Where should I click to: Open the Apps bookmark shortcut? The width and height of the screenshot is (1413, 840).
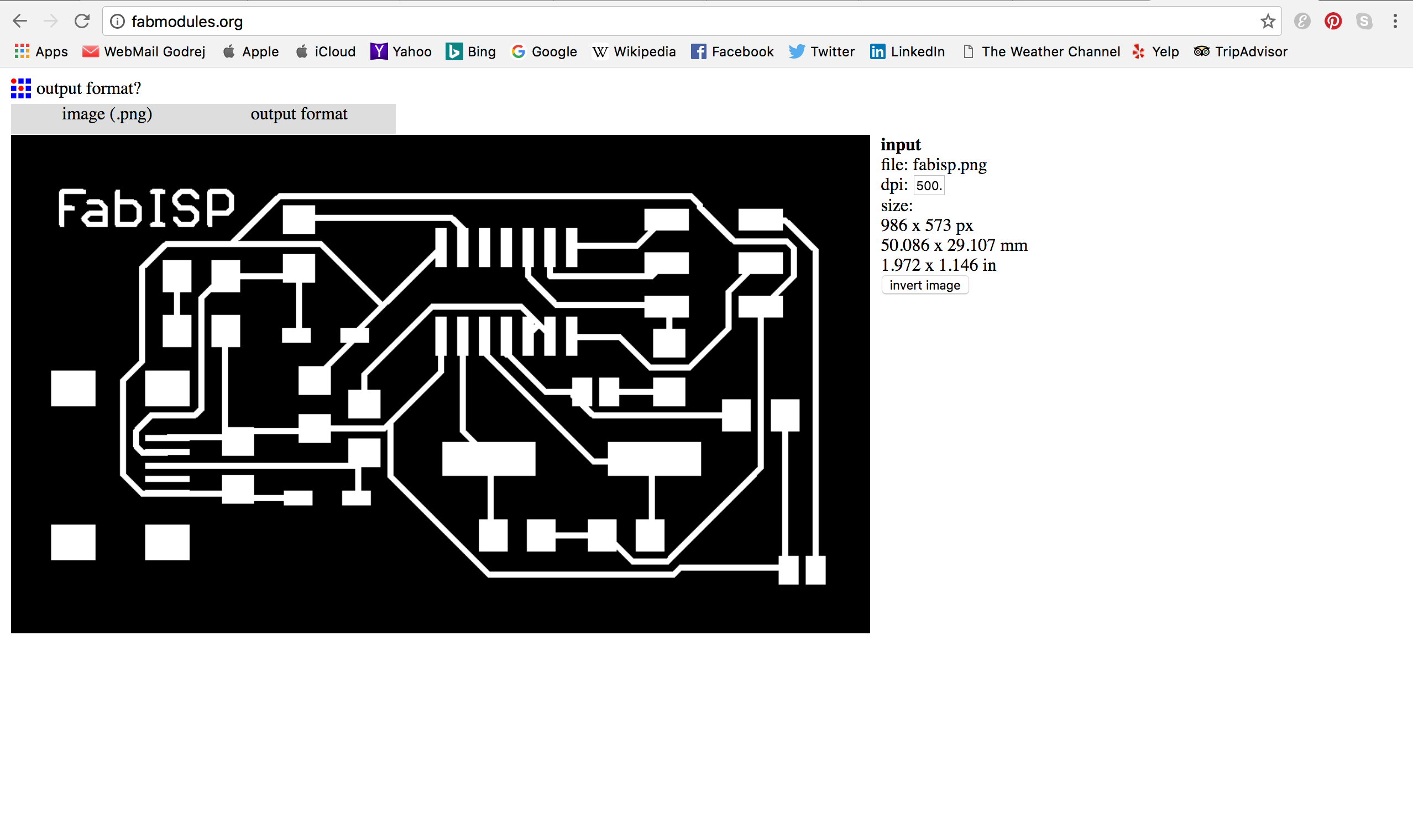[x=41, y=51]
